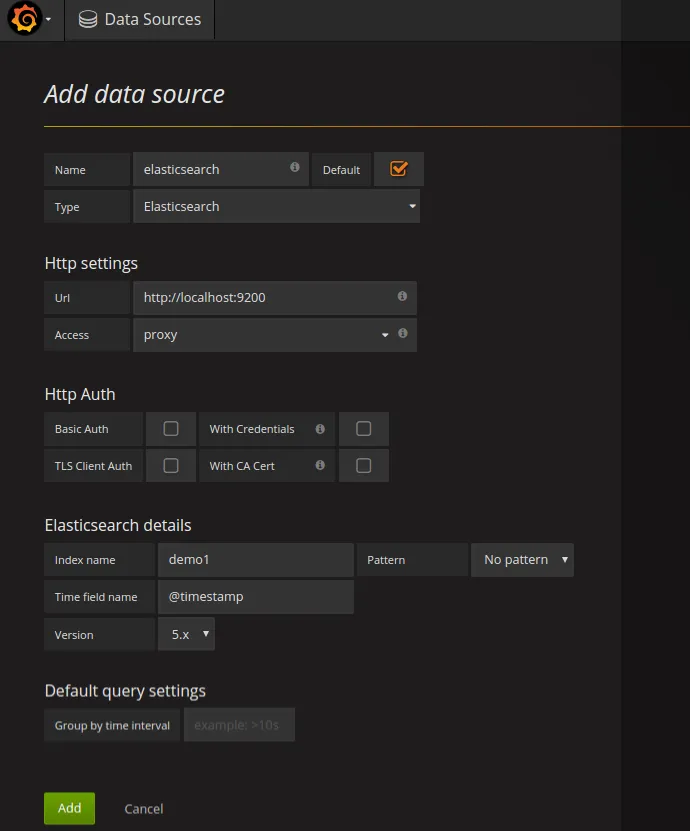The width and height of the screenshot is (690, 831).
Task: Tick the With CA Cert checkbox
Action: point(364,466)
